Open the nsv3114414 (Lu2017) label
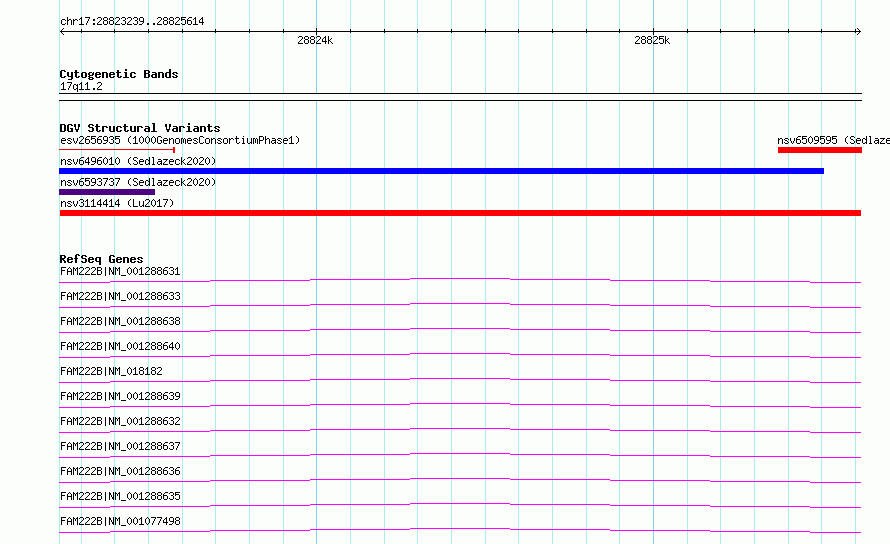This screenshot has width=890, height=544. click(x=117, y=203)
